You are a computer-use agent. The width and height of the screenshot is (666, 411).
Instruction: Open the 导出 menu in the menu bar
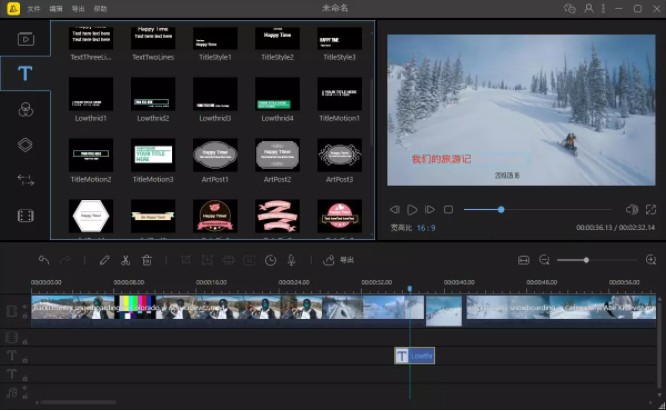78,8
